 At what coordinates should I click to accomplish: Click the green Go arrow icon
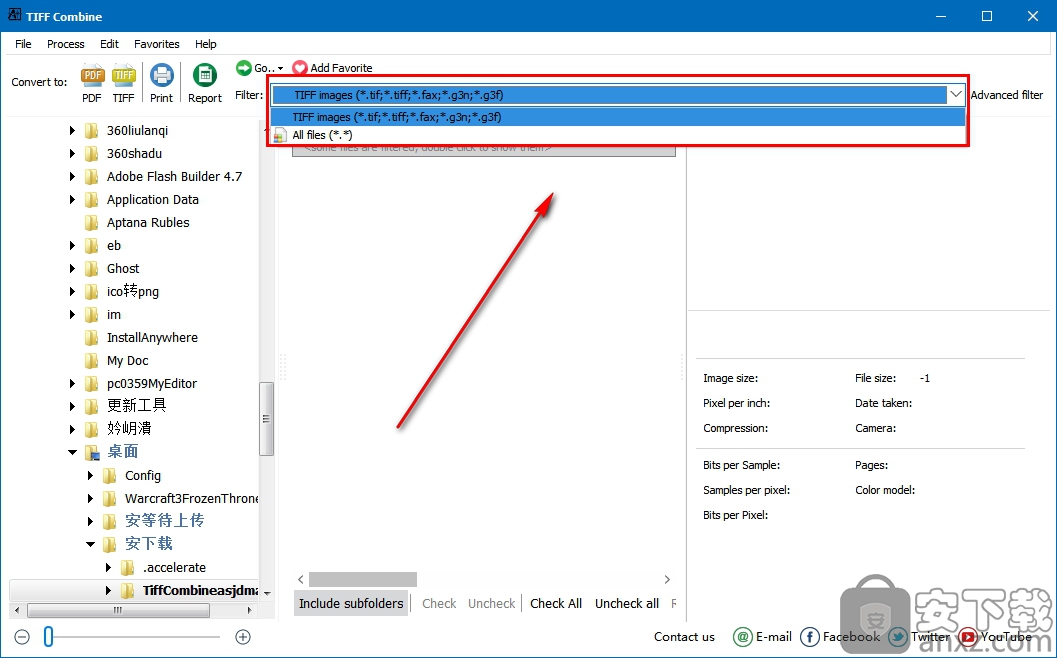click(x=243, y=67)
